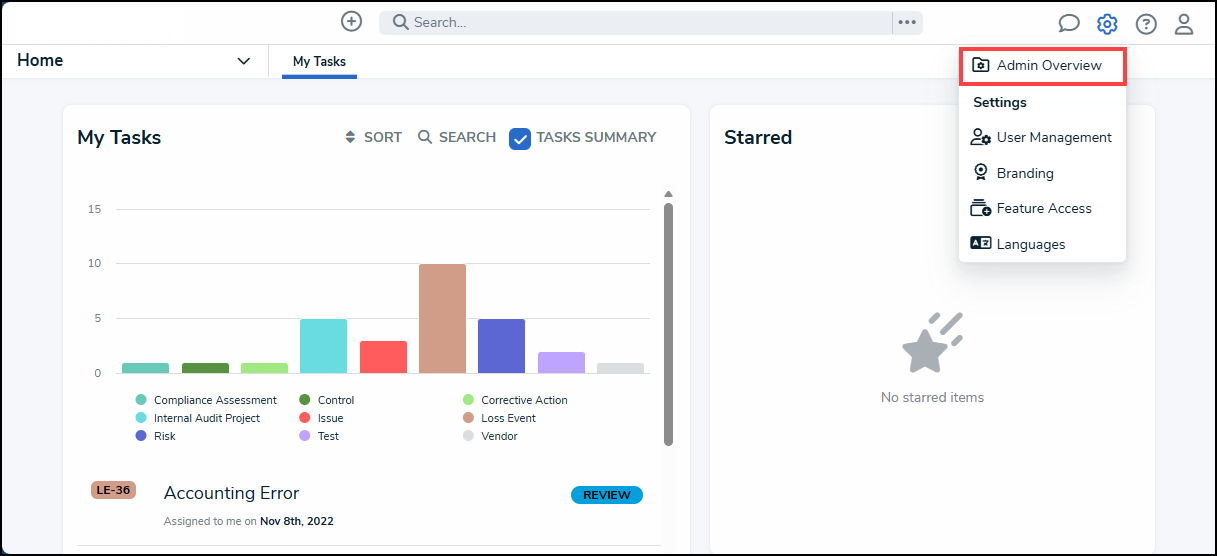Click the Loss Event bar in chart
The height and width of the screenshot is (556, 1217).
442,319
